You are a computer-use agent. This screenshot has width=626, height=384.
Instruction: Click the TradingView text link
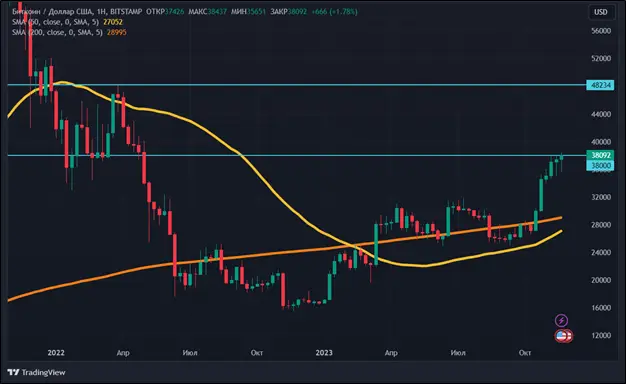(x=44, y=372)
